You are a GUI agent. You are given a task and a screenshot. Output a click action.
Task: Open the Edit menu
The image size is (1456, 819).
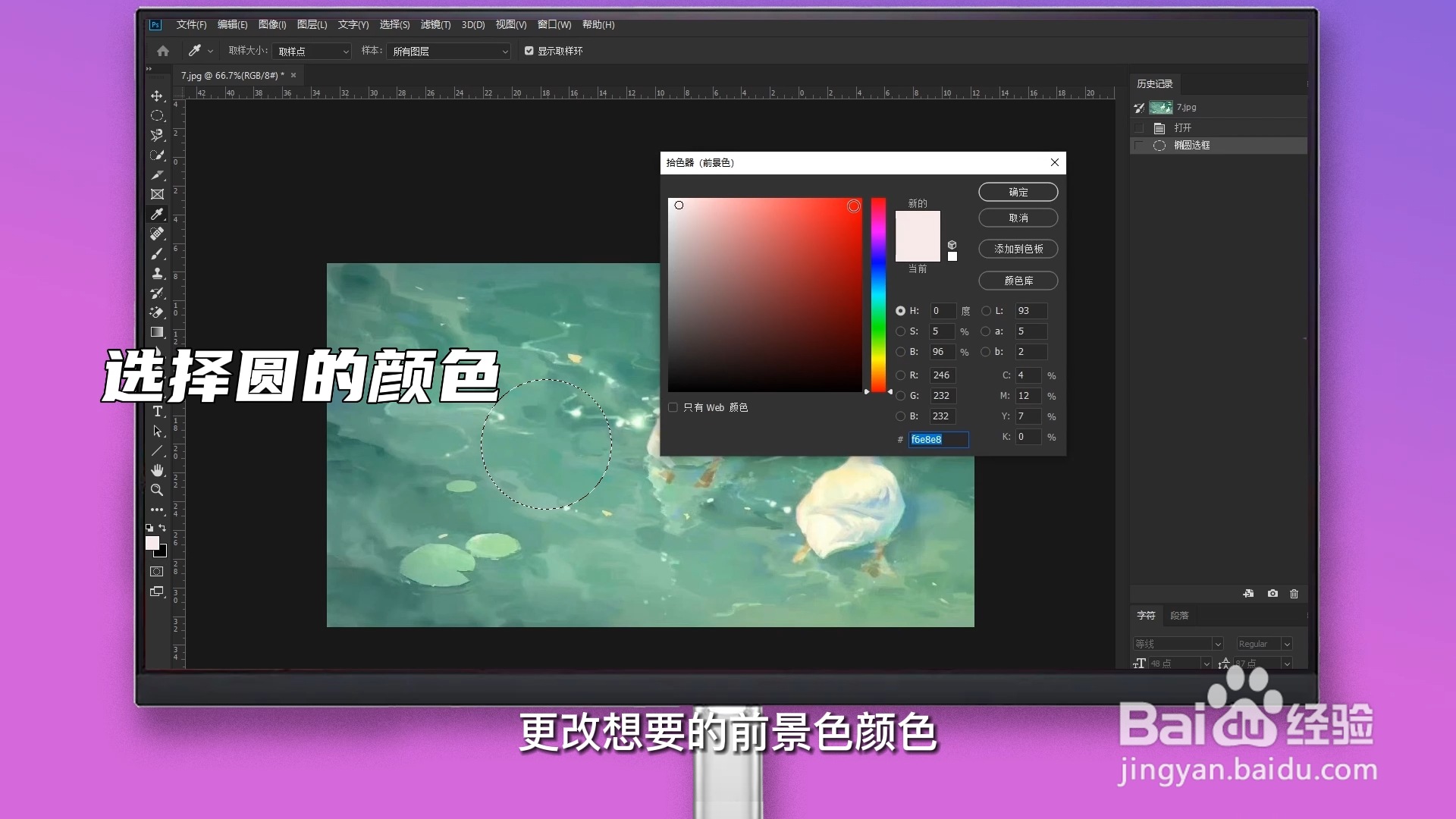[x=232, y=25]
